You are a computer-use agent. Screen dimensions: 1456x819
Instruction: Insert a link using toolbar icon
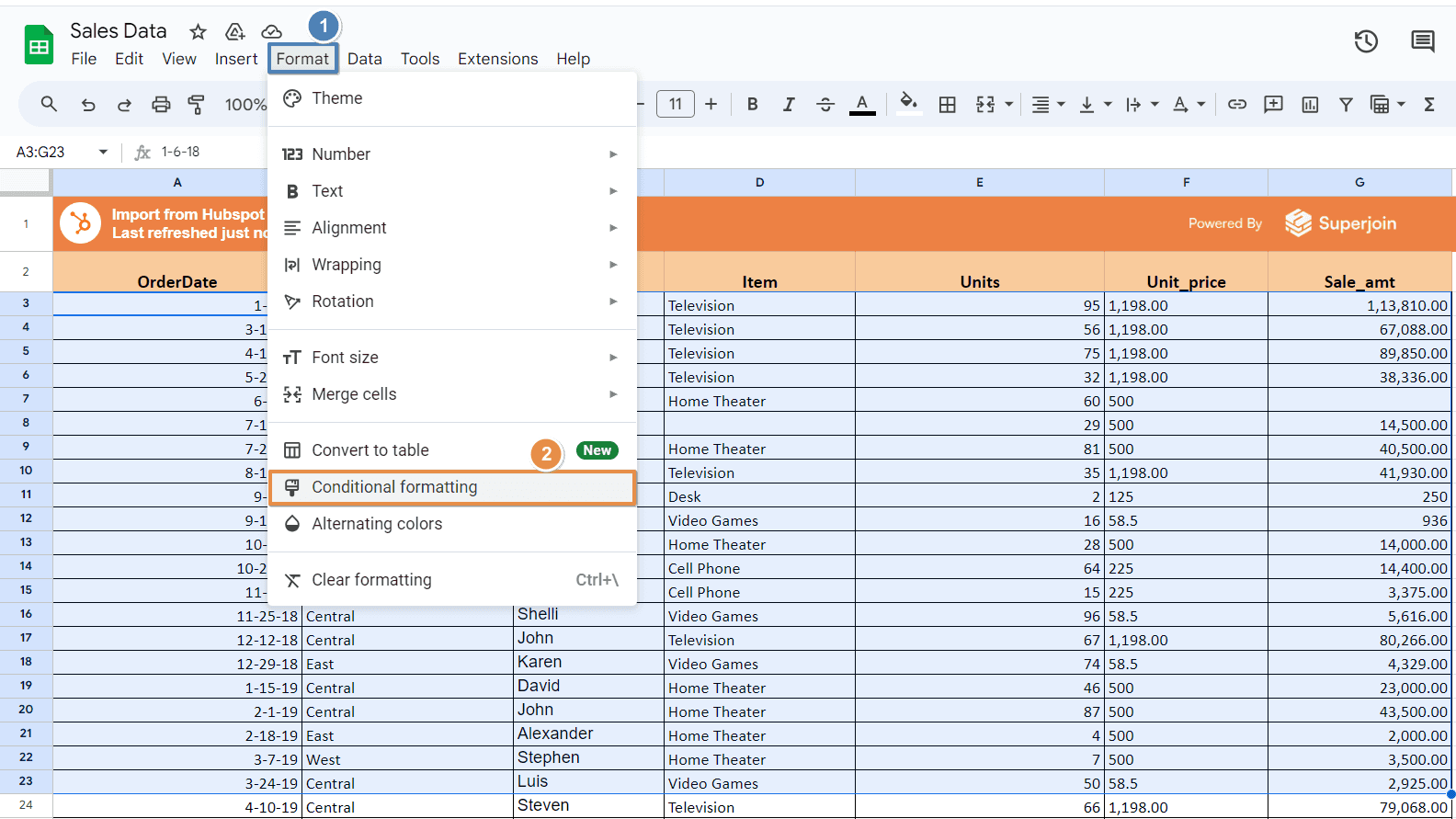[x=1237, y=104]
